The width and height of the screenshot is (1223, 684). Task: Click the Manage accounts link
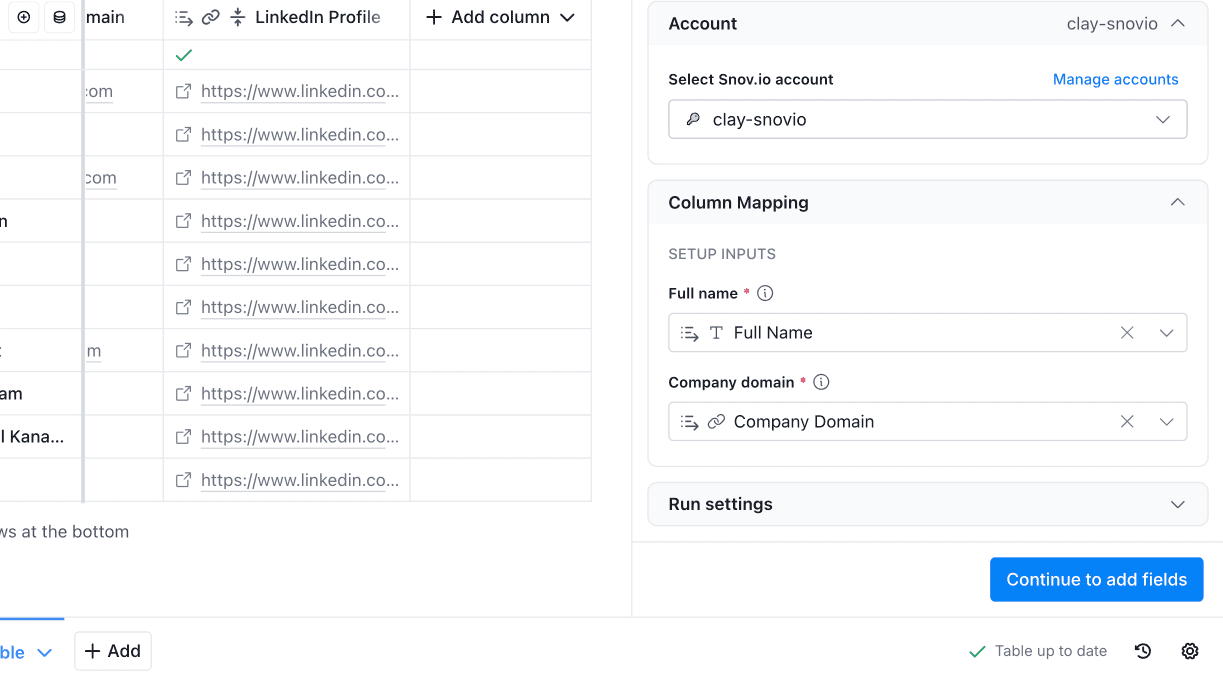tap(1115, 79)
